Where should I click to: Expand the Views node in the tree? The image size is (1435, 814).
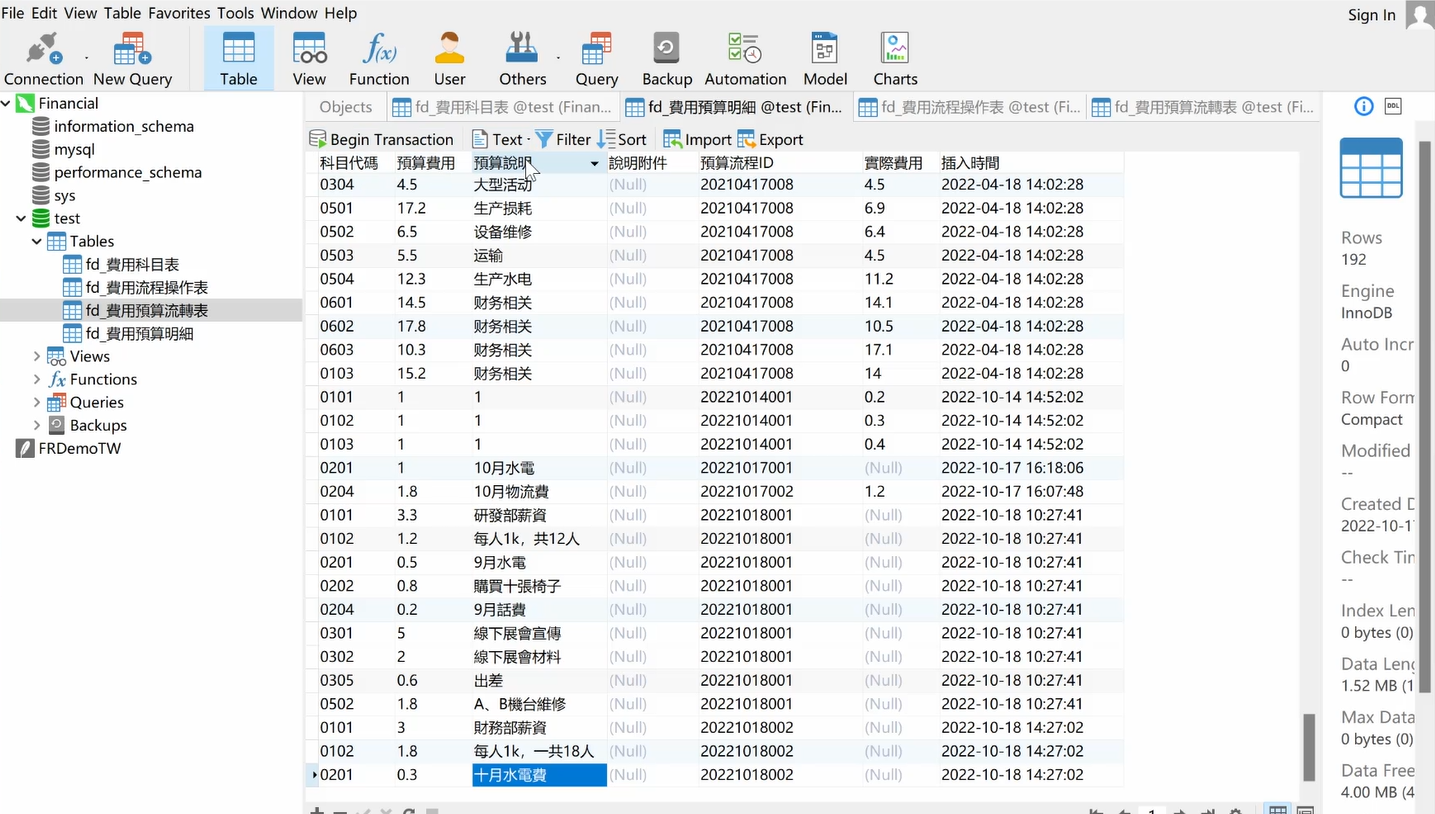[x=37, y=356]
